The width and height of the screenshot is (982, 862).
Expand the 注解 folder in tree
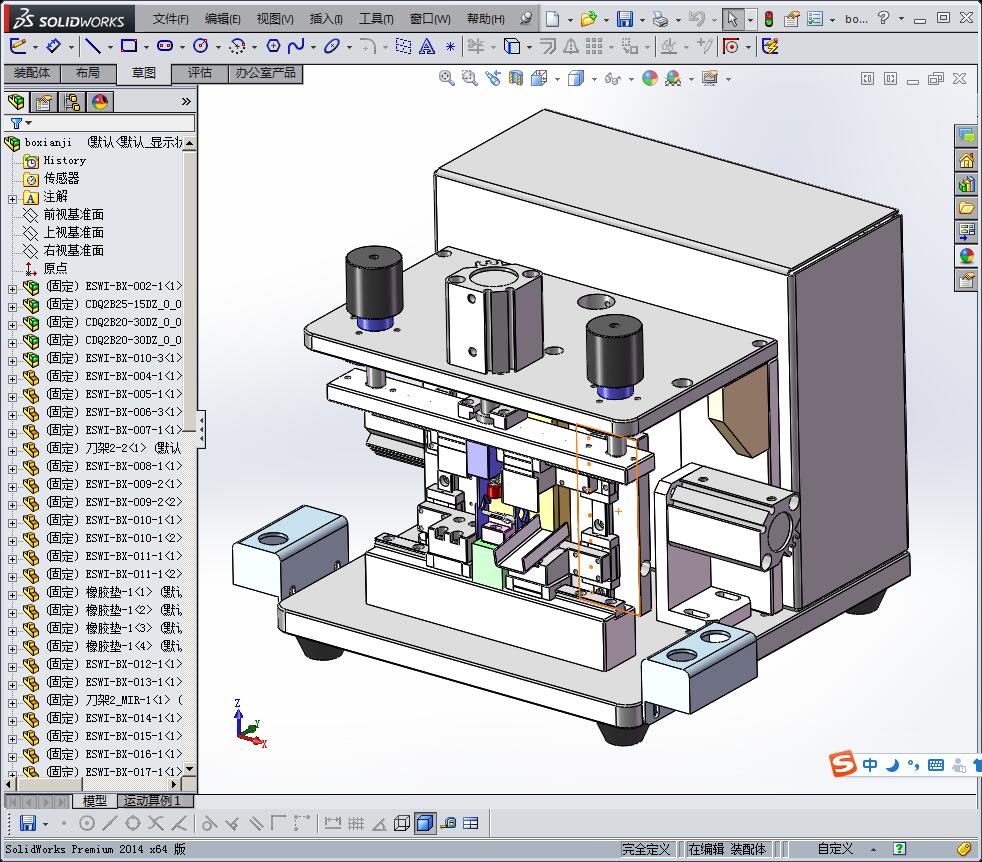point(12,197)
